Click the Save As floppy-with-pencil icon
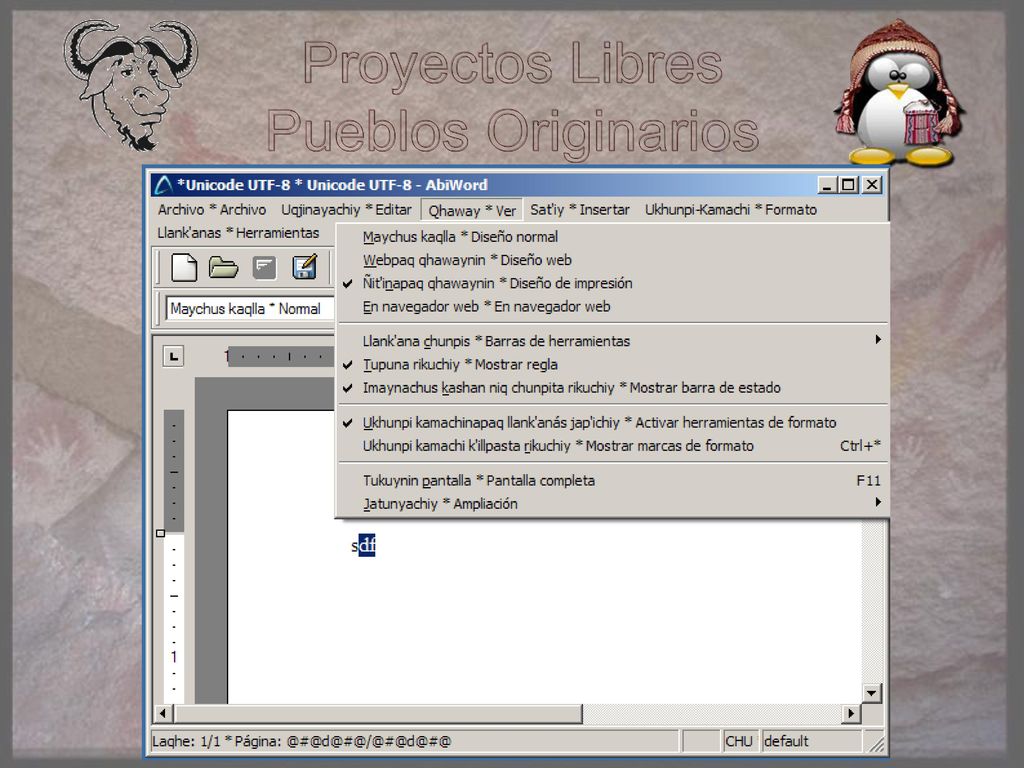 [304, 267]
